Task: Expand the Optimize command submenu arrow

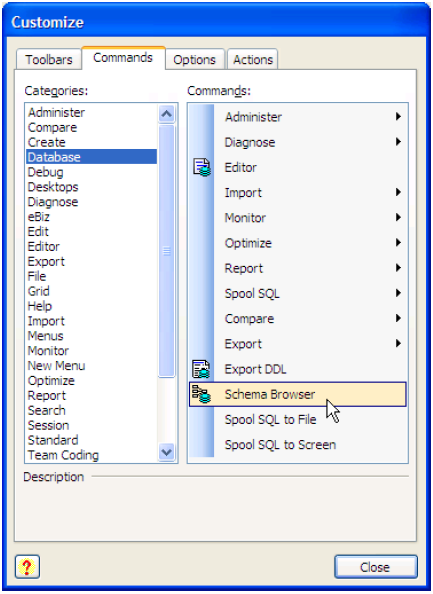Action: [x=398, y=242]
